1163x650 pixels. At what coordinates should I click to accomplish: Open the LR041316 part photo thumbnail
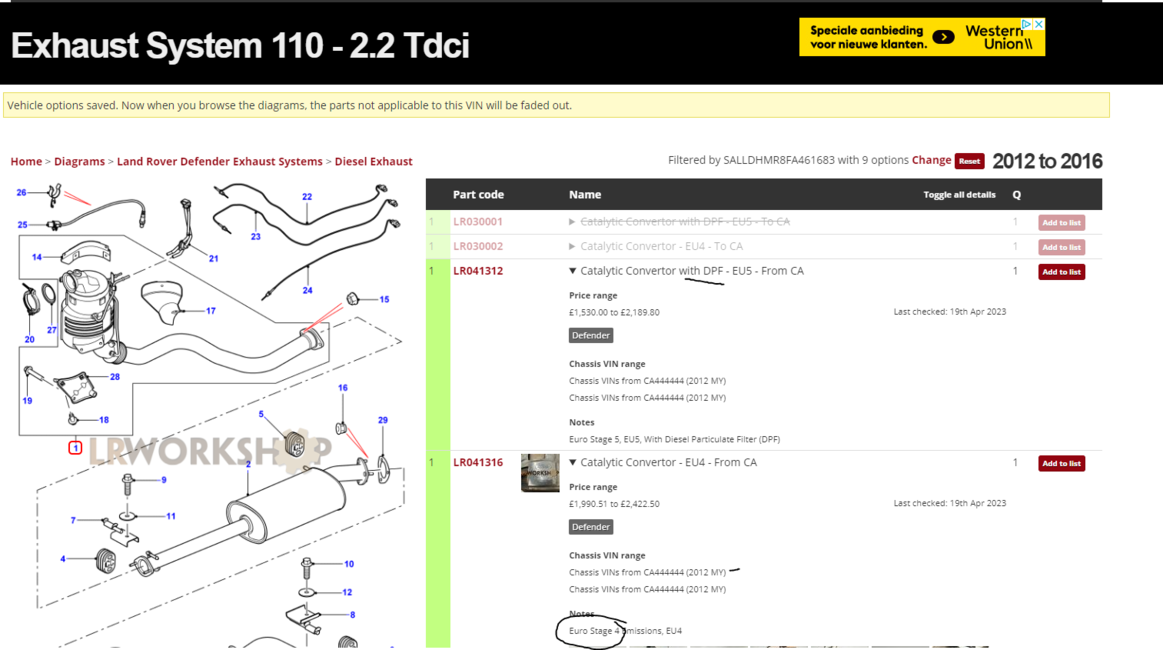540,473
